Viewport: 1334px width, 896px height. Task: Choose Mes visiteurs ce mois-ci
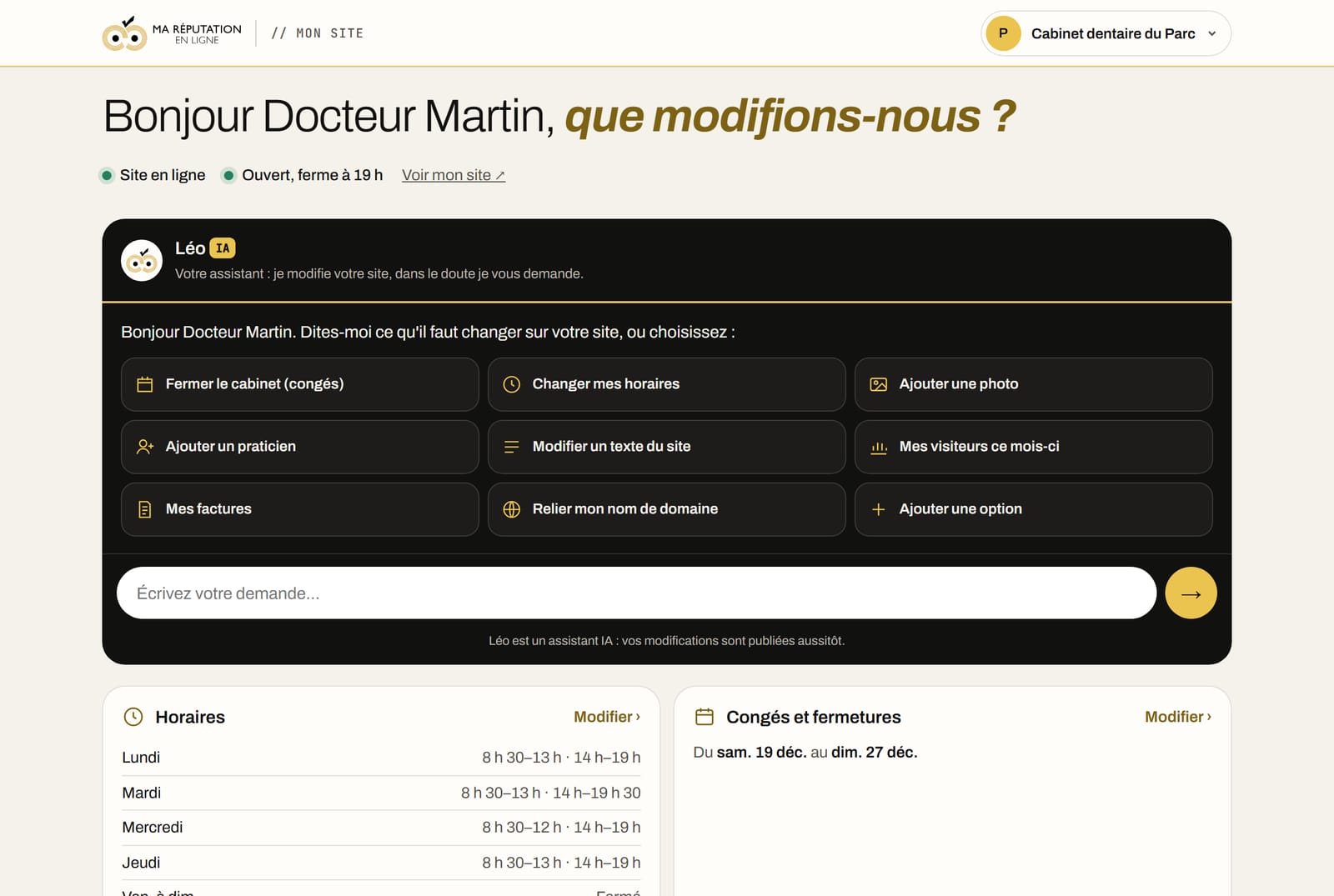click(x=1034, y=447)
